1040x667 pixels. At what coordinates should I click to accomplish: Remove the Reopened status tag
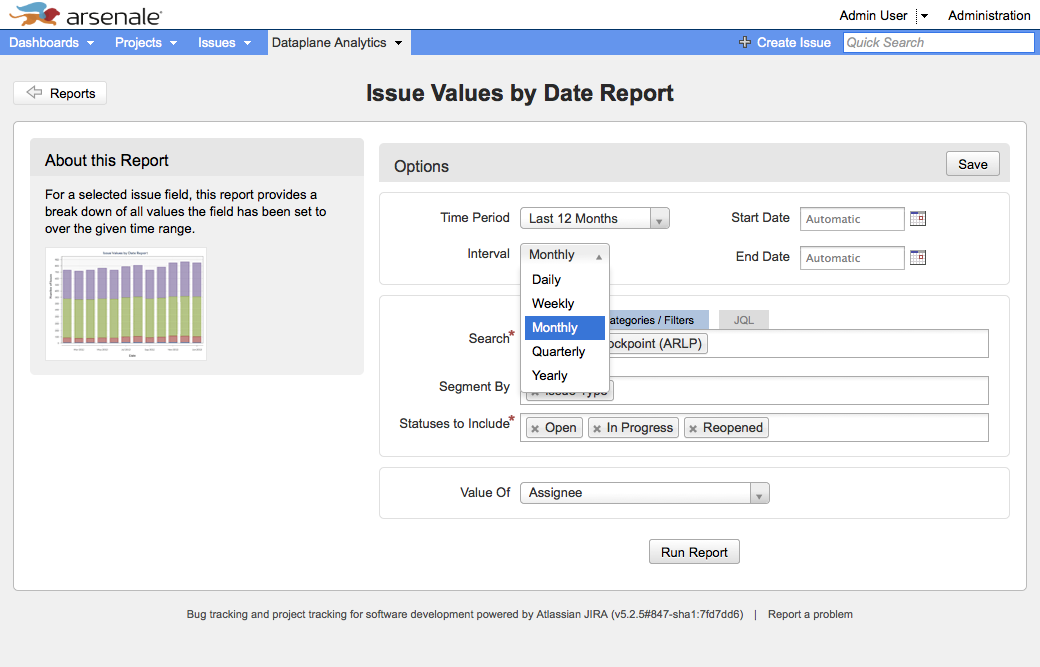click(x=693, y=428)
